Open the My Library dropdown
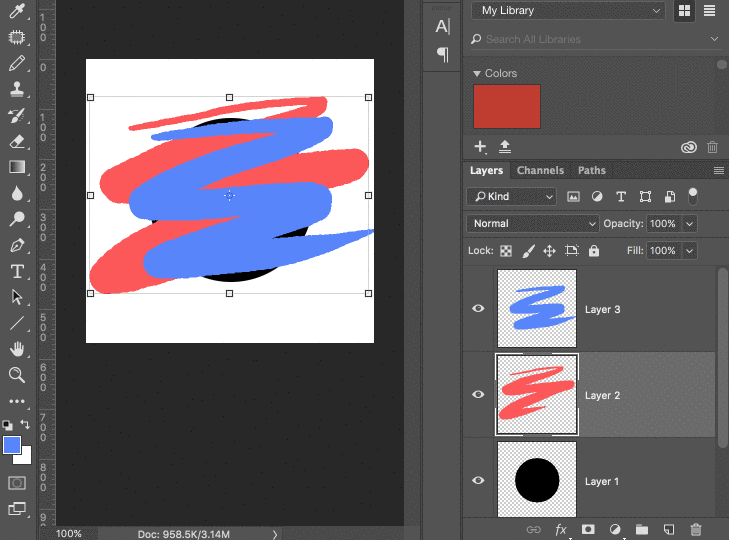The width and height of the screenshot is (729, 540). 571,11
